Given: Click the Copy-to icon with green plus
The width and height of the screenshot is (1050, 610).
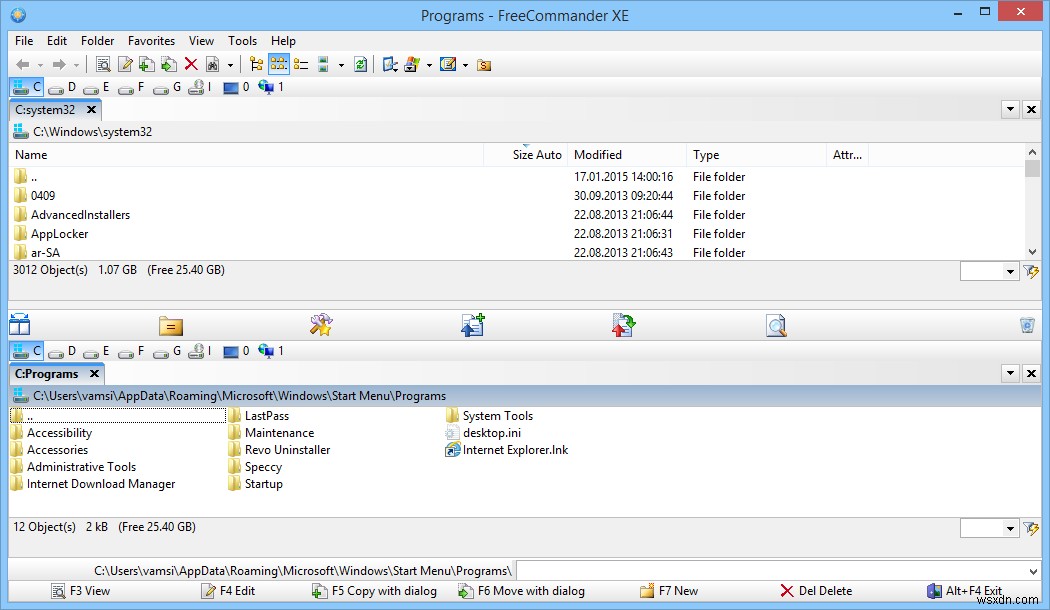Looking at the screenshot, I should click(472, 325).
